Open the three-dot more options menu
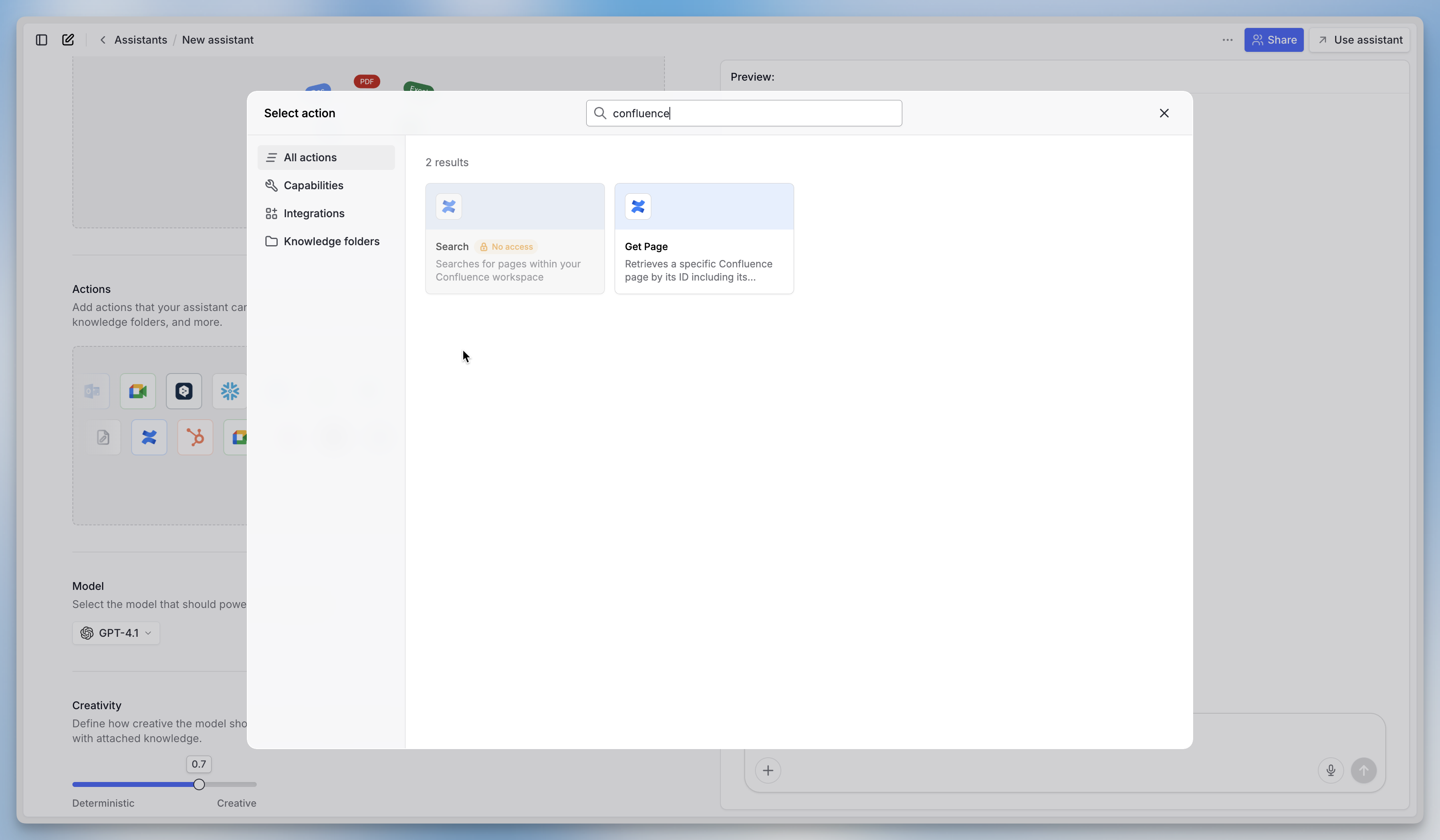The height and width of the screenshot is (840, 1440). pos(1227,40)
